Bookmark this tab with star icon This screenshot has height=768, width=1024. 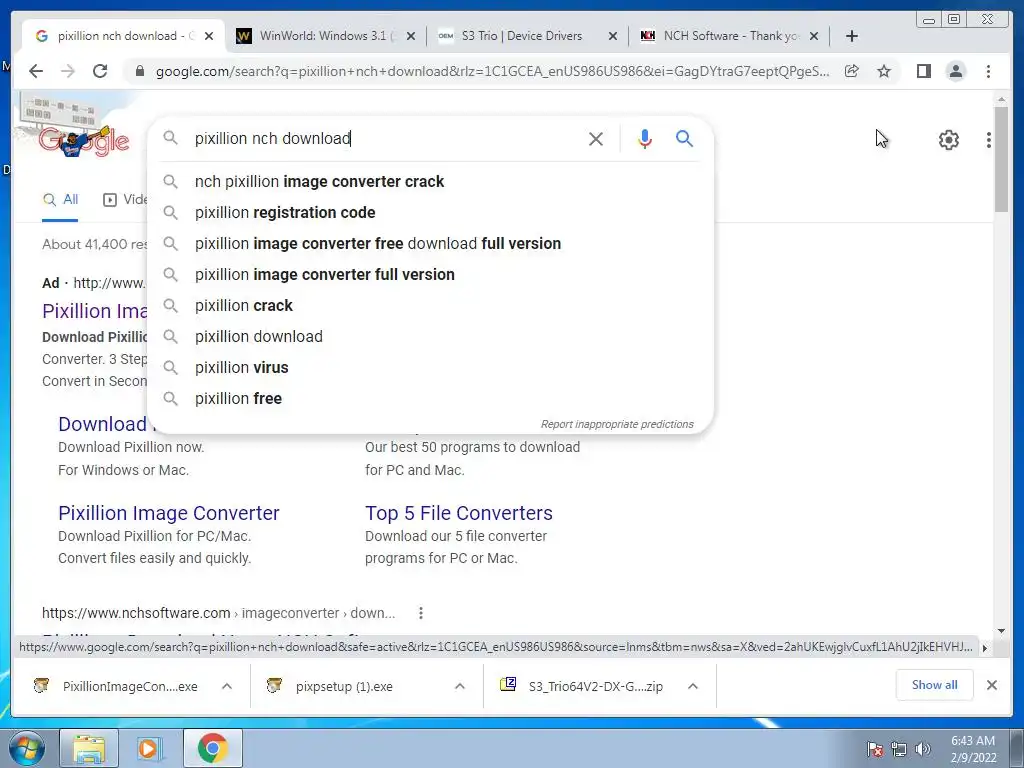[x=884, y=71]
